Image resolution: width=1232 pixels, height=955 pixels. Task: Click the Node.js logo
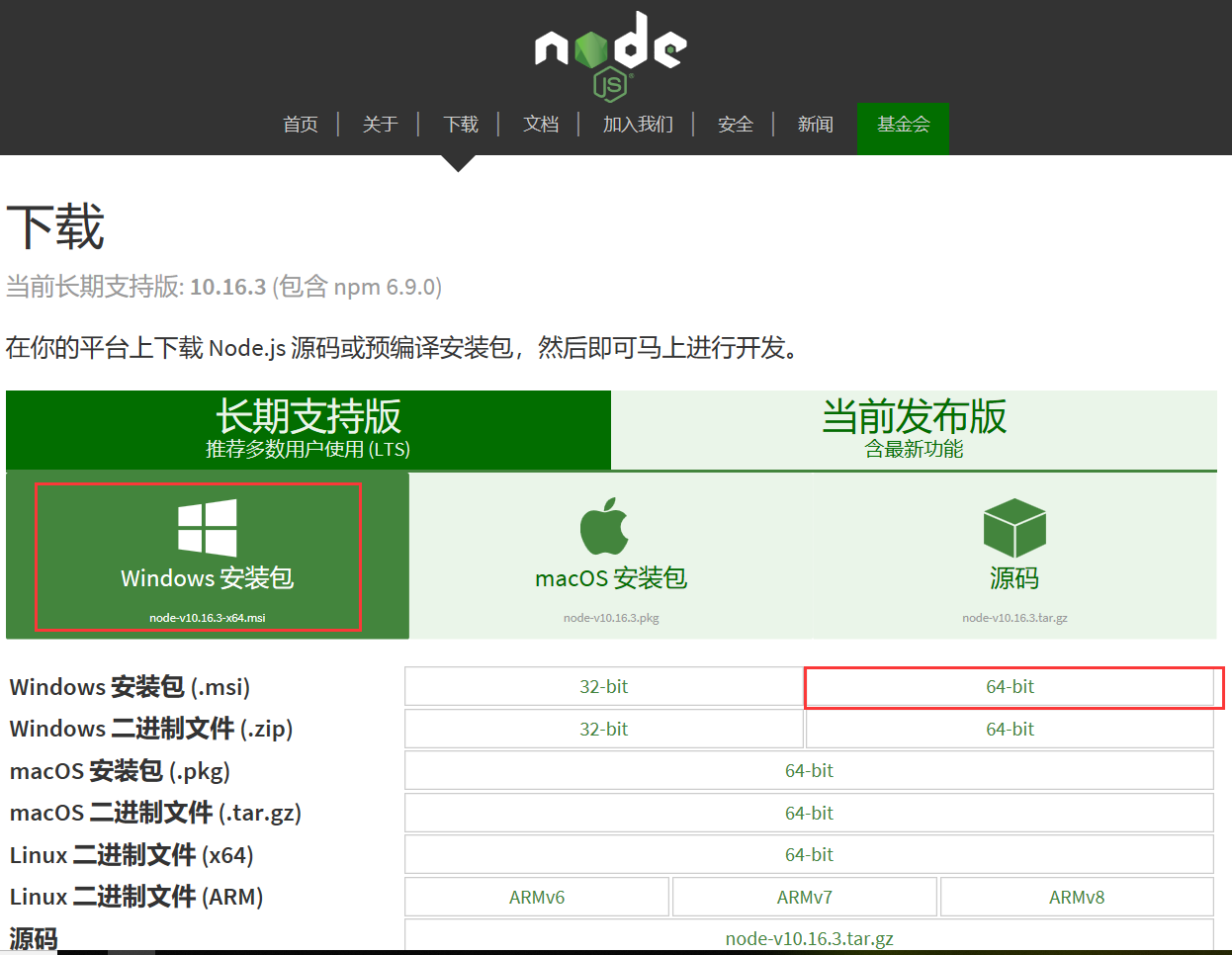(x=611, y=55)
